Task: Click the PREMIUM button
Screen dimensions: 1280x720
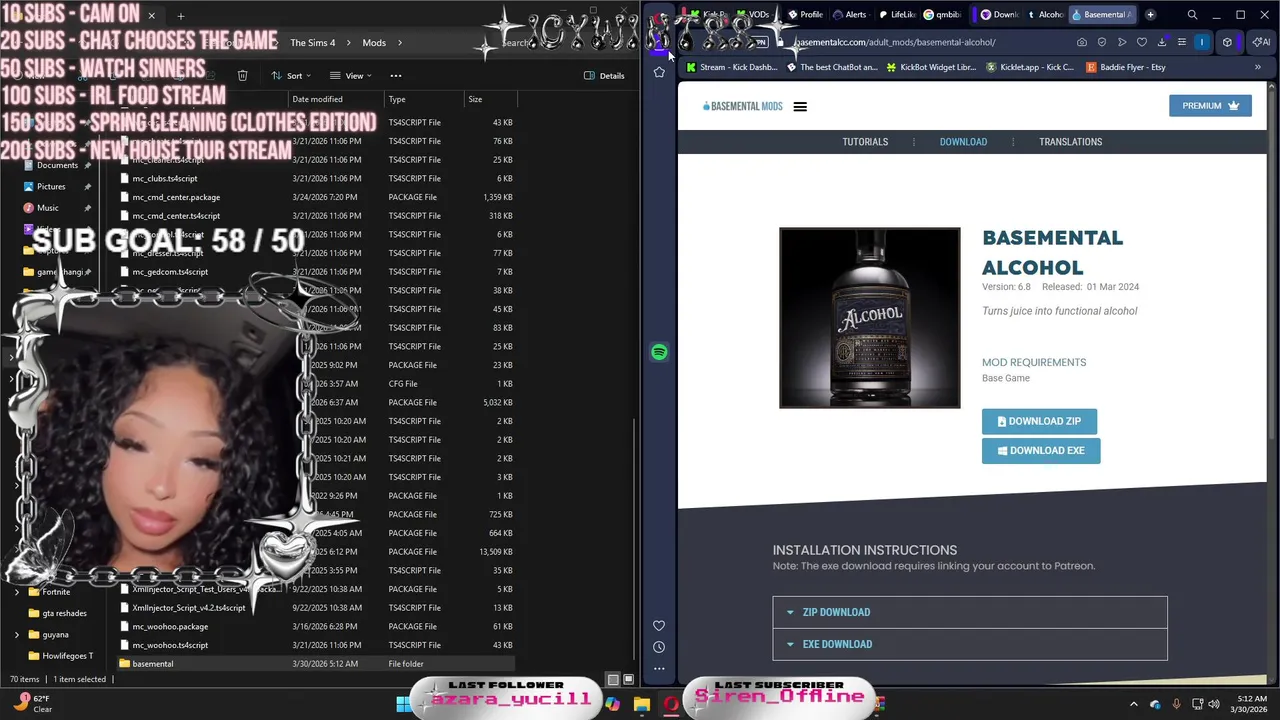Action: click(x=1210, y=106)
